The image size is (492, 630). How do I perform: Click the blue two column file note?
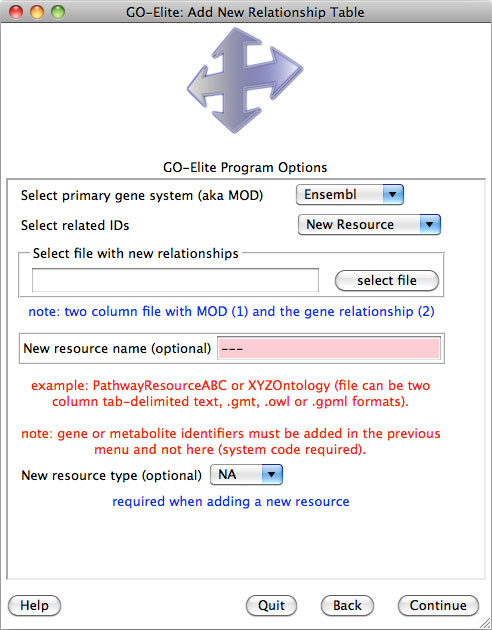tap(231, 311)
